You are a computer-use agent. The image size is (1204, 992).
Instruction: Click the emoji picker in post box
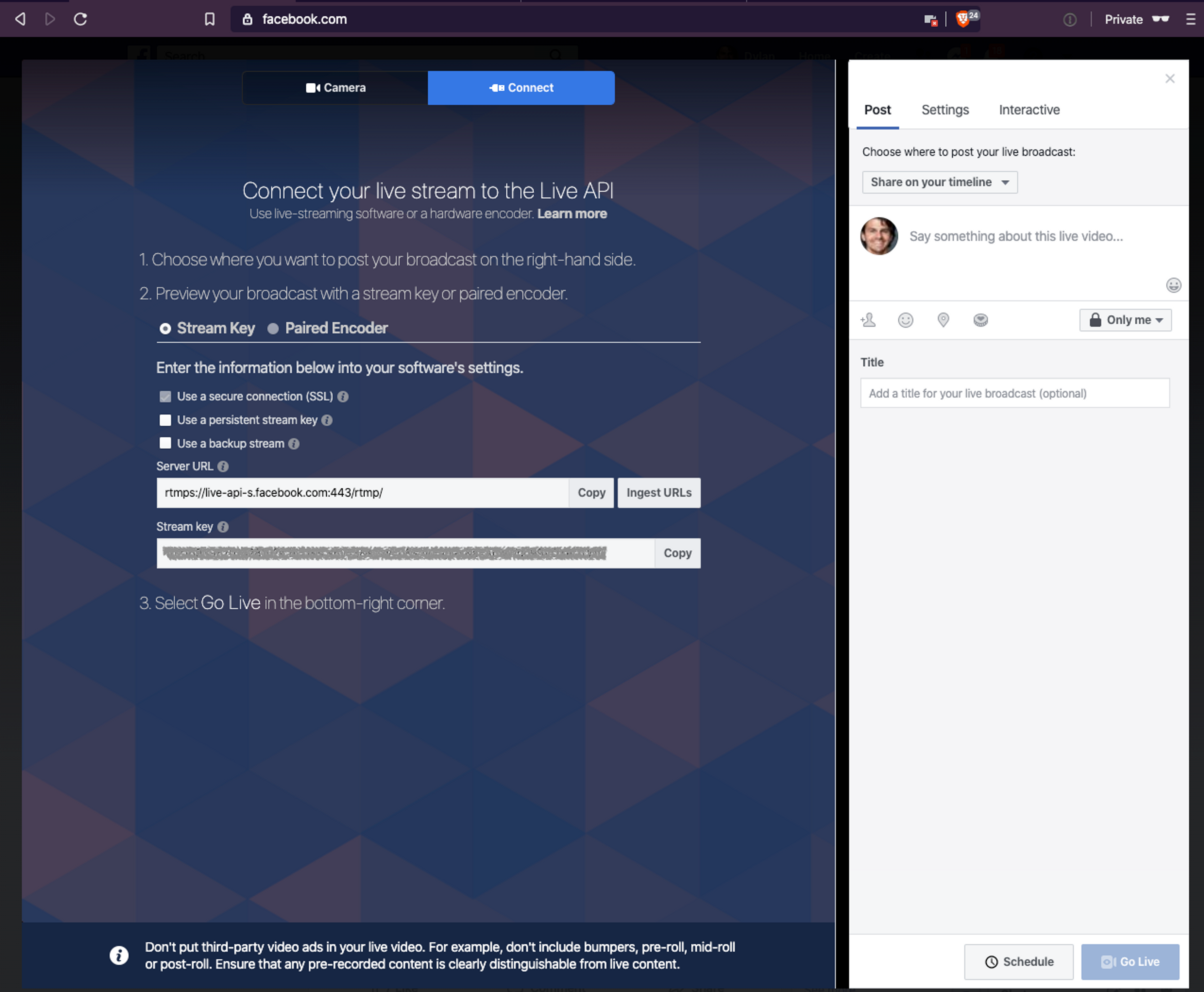[x=1173, y=285]
